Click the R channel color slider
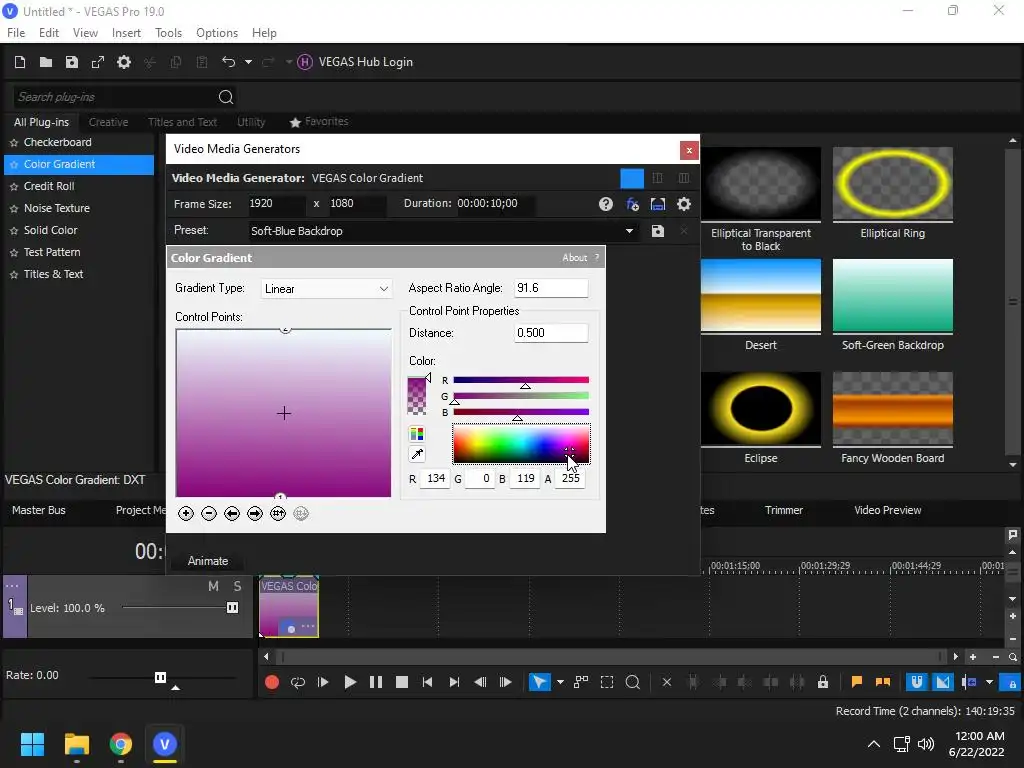Viewport: 1024px width, 768px height. (520, 380)
